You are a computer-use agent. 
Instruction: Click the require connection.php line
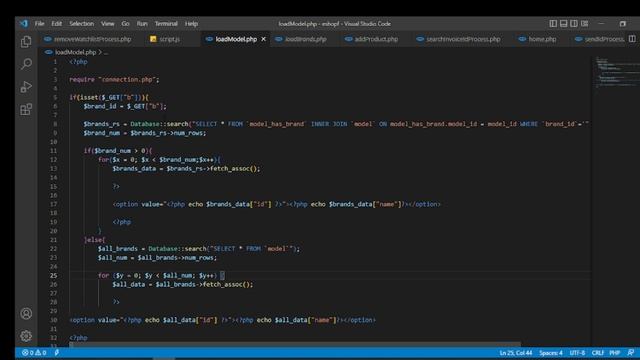tap(114, 80)
